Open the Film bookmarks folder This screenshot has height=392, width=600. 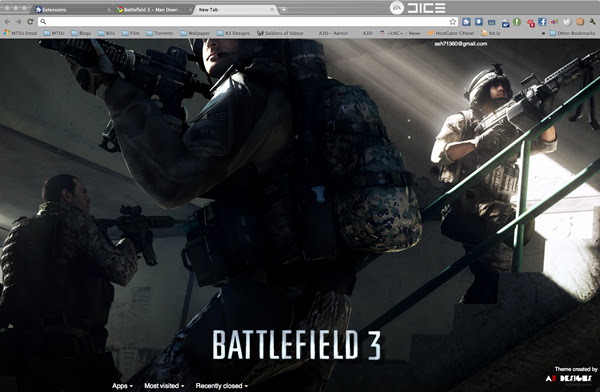[131, 33]
